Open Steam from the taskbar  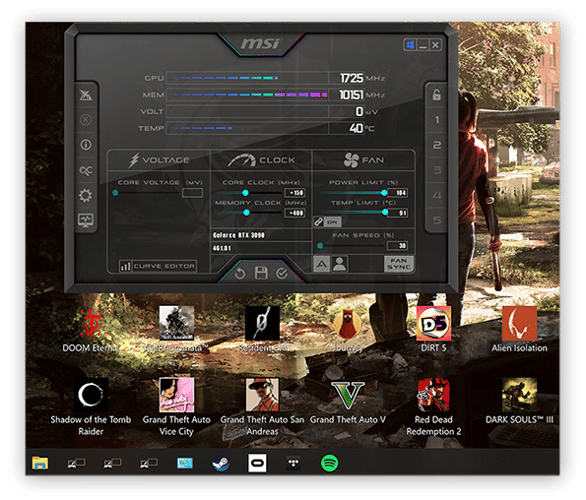pyautogui.click(x=221, y=463)
